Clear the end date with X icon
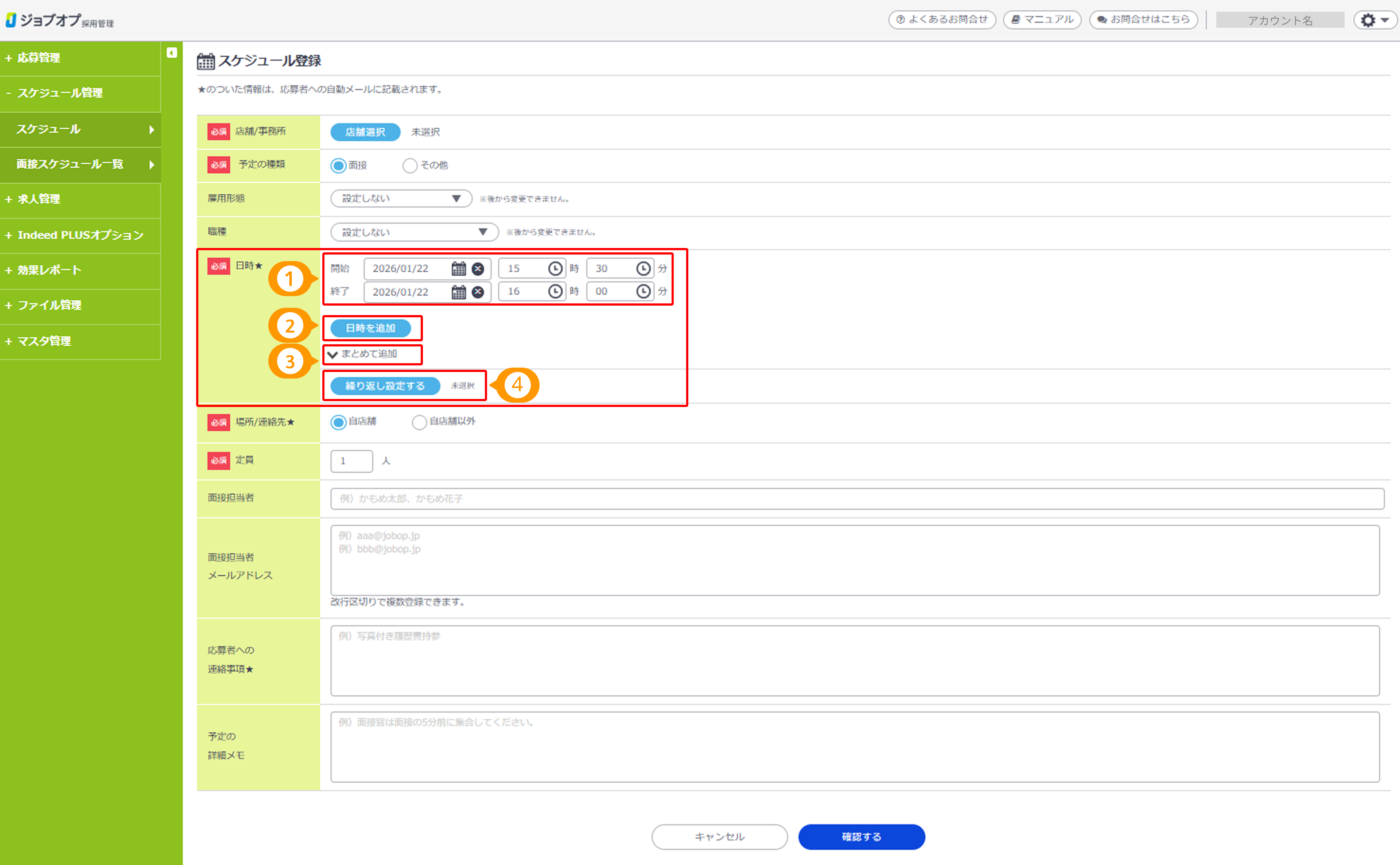 pos(478,292)
